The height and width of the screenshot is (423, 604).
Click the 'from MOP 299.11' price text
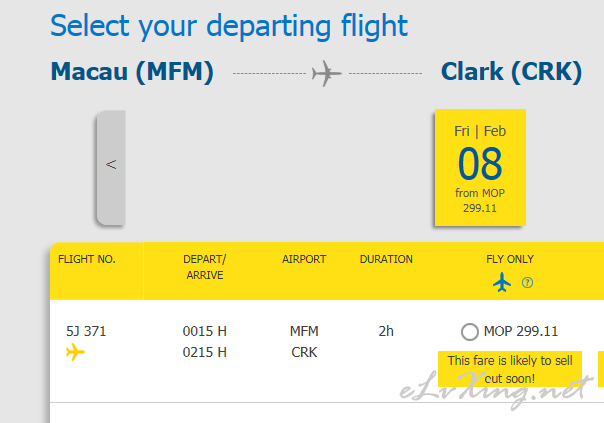click(480, 200)
